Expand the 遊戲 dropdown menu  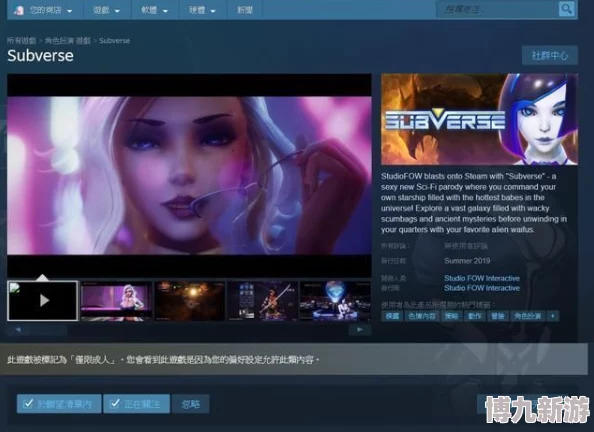coord(106,10)
